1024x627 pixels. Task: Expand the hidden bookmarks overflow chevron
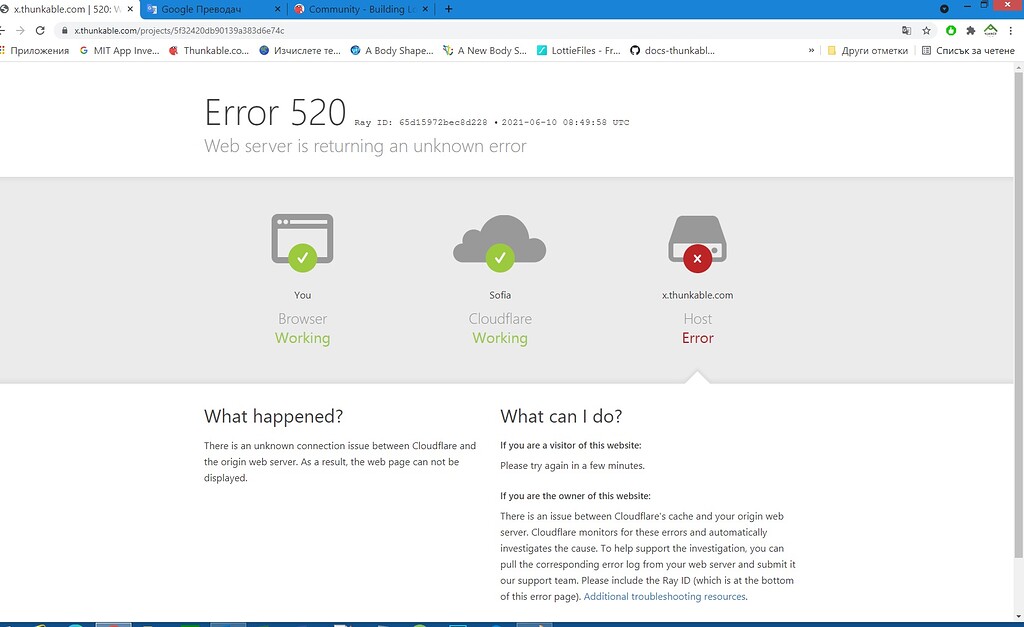pos(811,50)
